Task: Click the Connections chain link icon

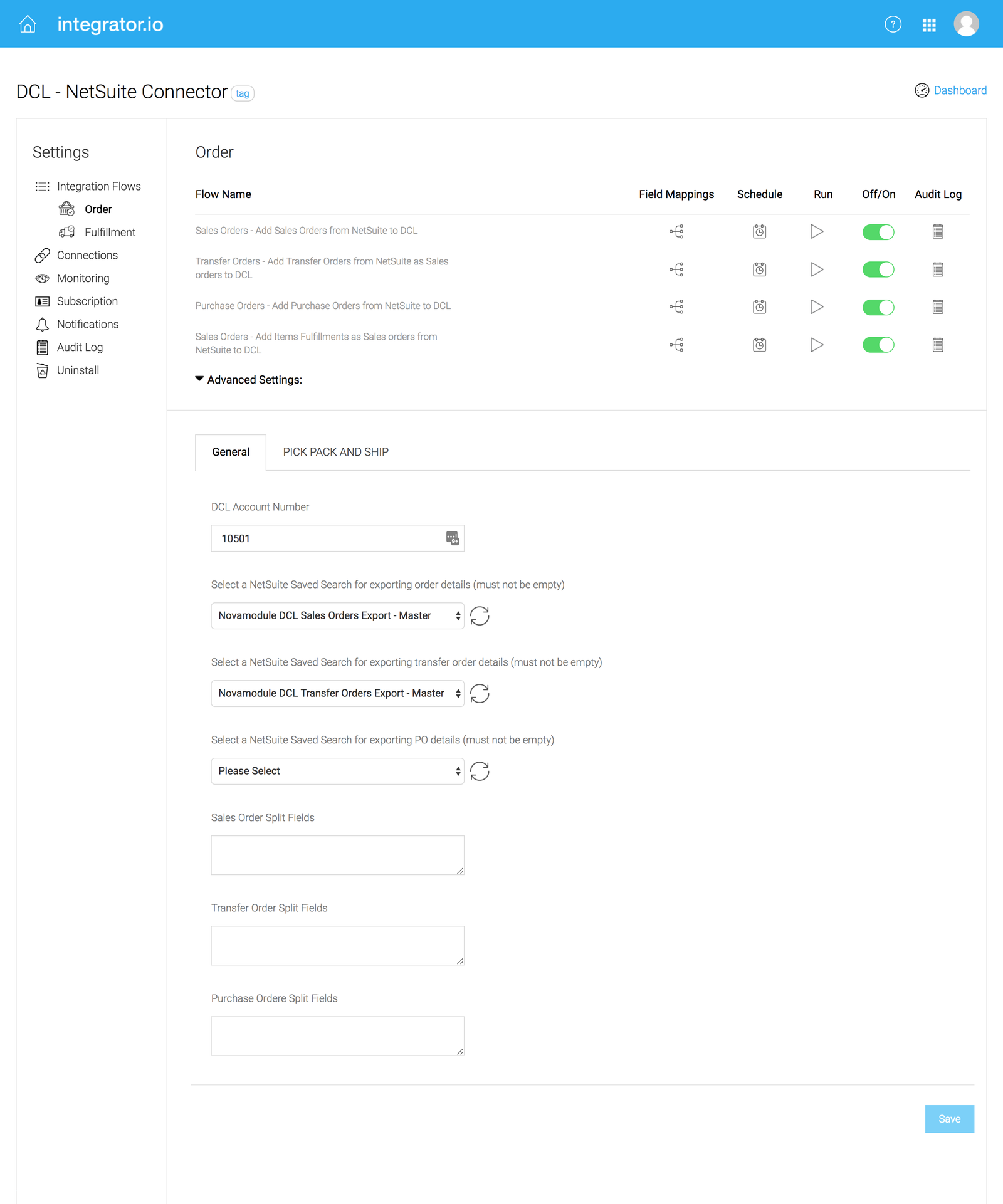Action: [42, 256]
